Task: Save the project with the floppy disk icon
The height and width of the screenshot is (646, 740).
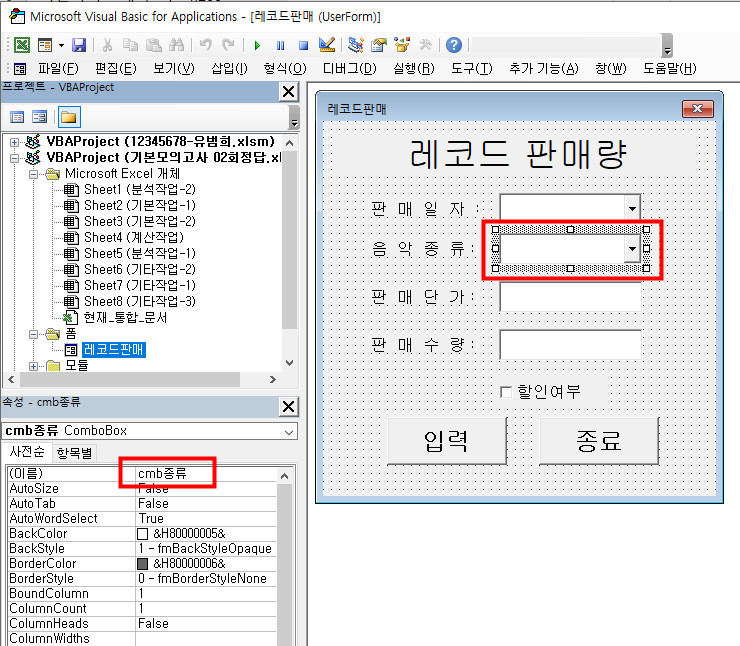Action: 79,45
